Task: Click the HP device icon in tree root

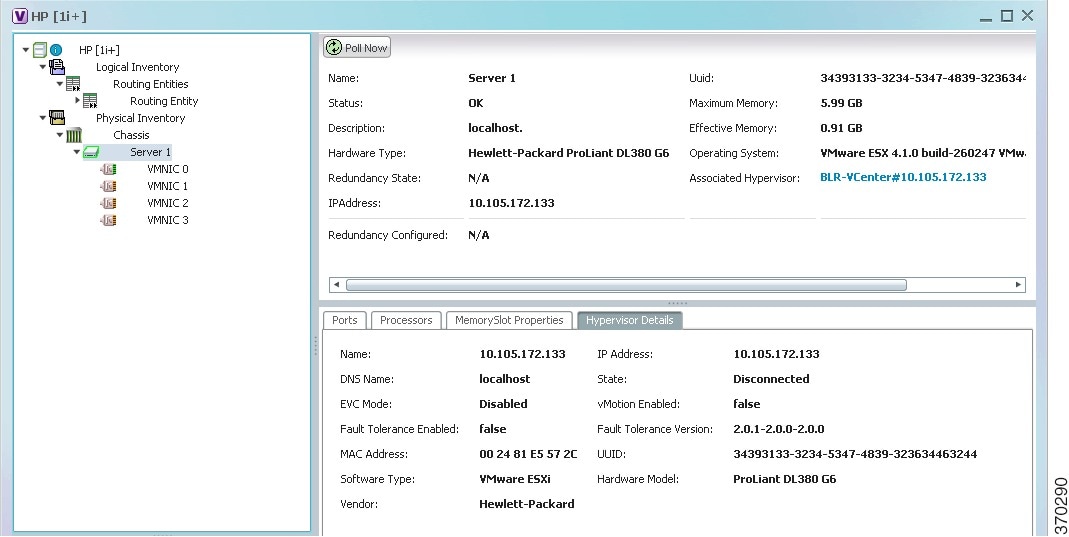Action: point(40,50)
